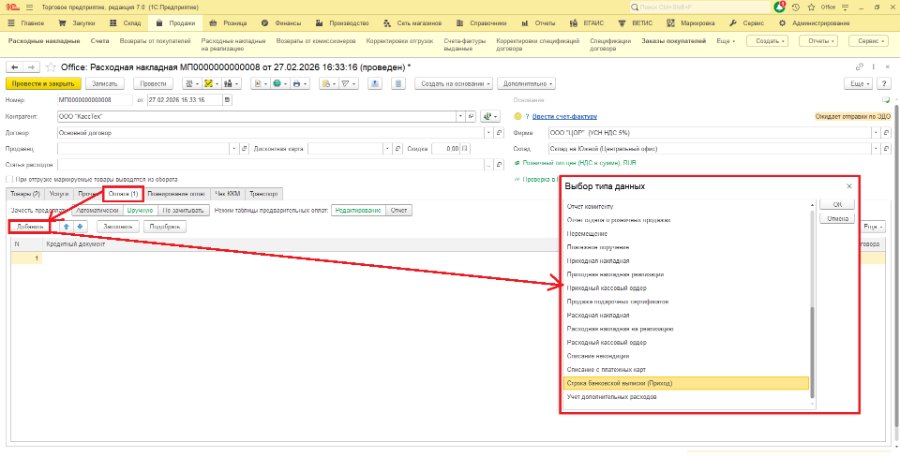The width and height of the screenshot is (900, 457).
Task: Go forward with the right arrow button
Action: point(32,67)
